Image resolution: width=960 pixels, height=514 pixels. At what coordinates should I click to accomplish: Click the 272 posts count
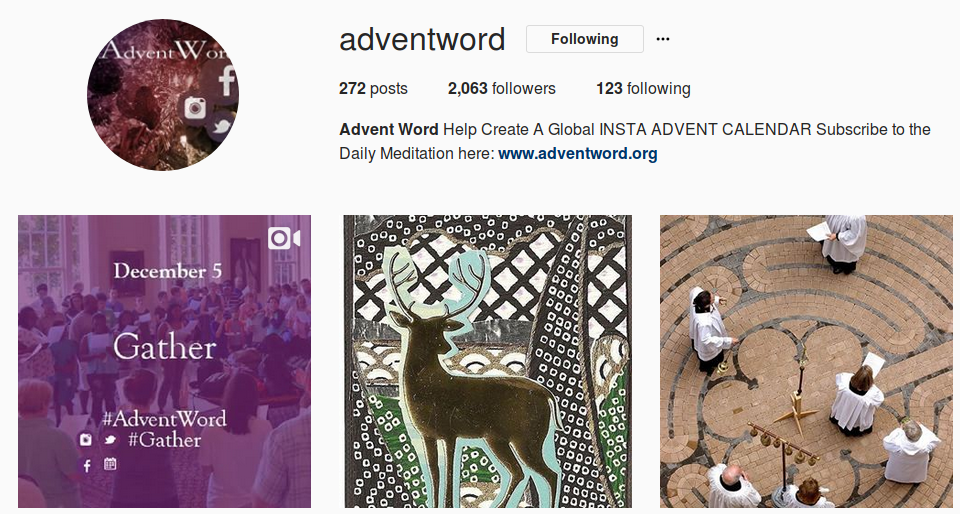[x=373, y=89]
